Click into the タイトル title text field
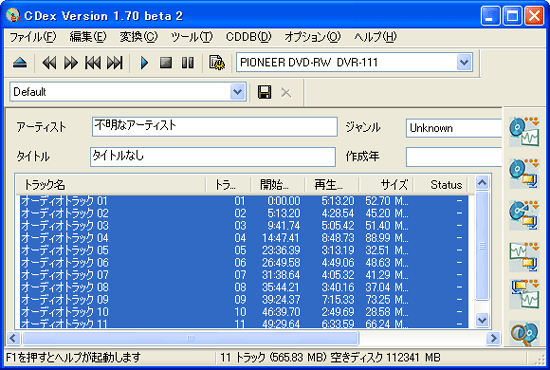This screenshot has width=550, height=370. pyautogui.click(x=213, y=157)
